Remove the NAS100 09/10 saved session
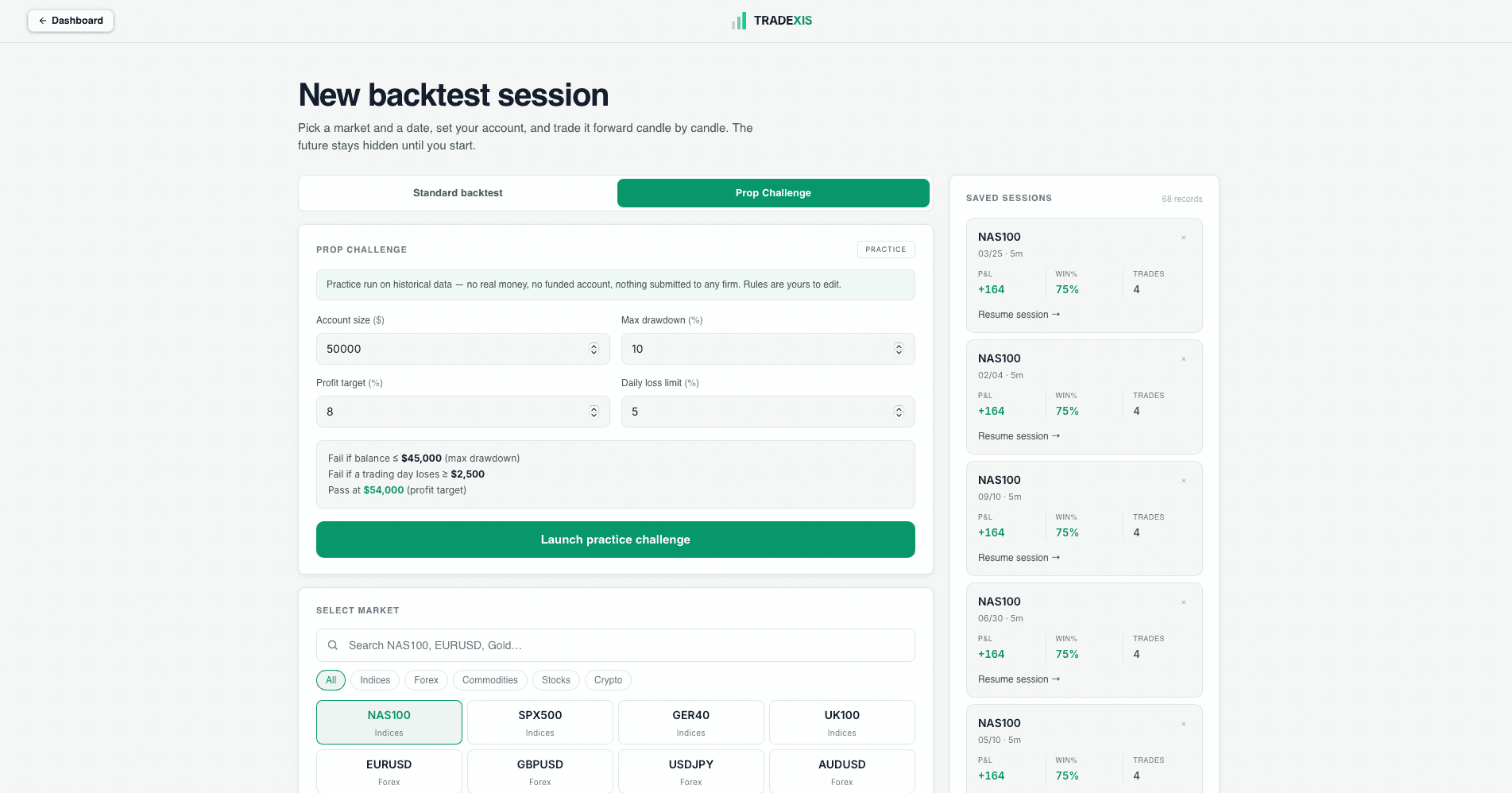1512x793 pixels. click(x=1183, y=481)
